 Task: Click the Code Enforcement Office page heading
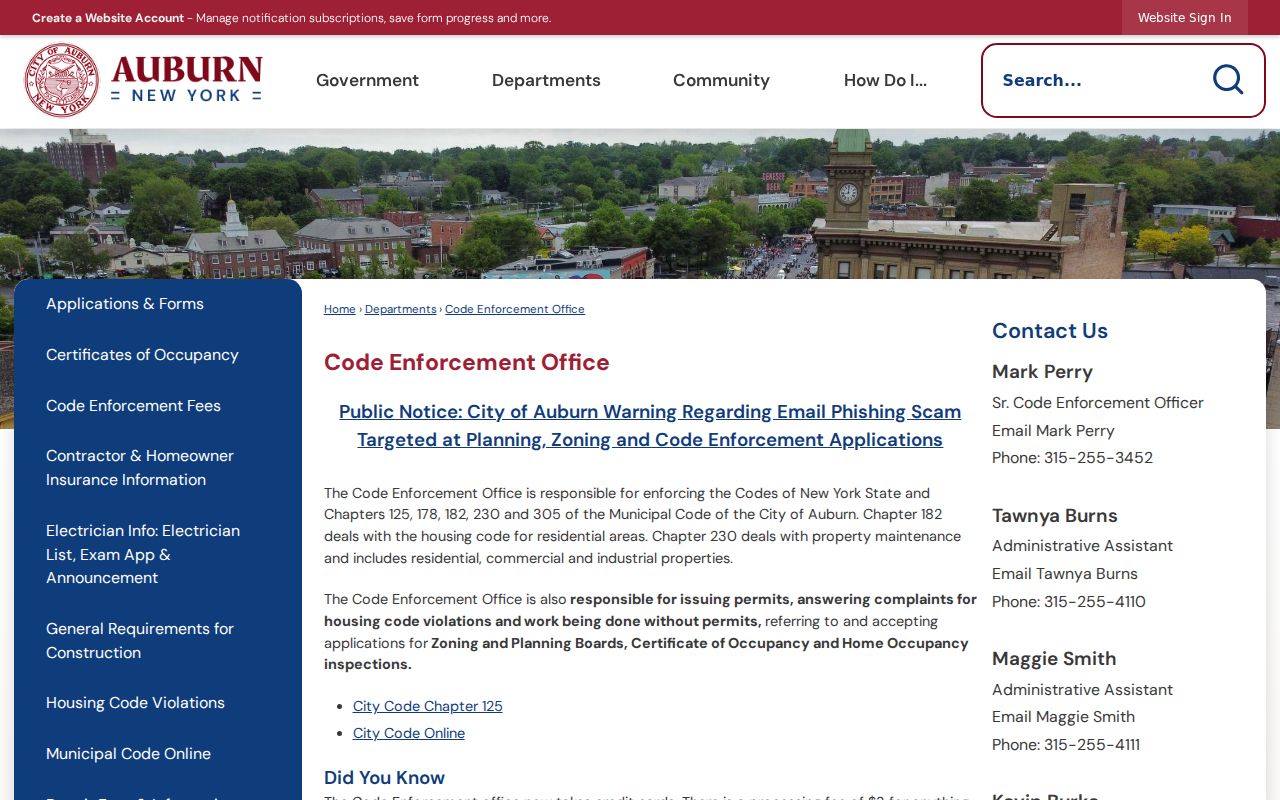[x=467, y=362]
